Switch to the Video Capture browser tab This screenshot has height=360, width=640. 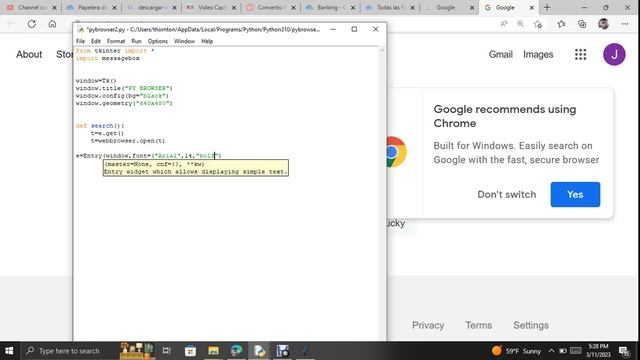(x=210, y=7)
